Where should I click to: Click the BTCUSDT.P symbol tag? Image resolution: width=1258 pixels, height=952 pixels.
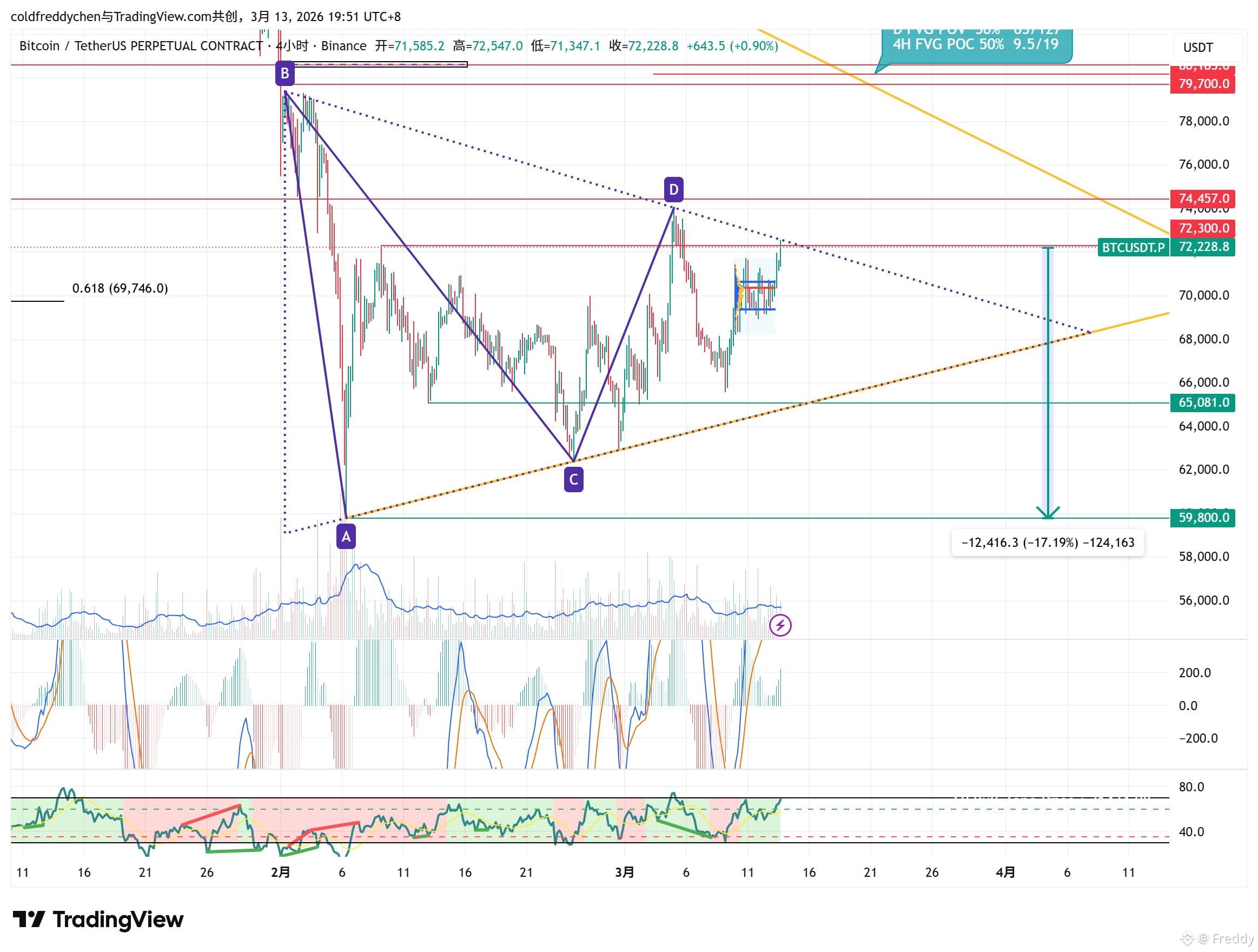(1134, 247)
